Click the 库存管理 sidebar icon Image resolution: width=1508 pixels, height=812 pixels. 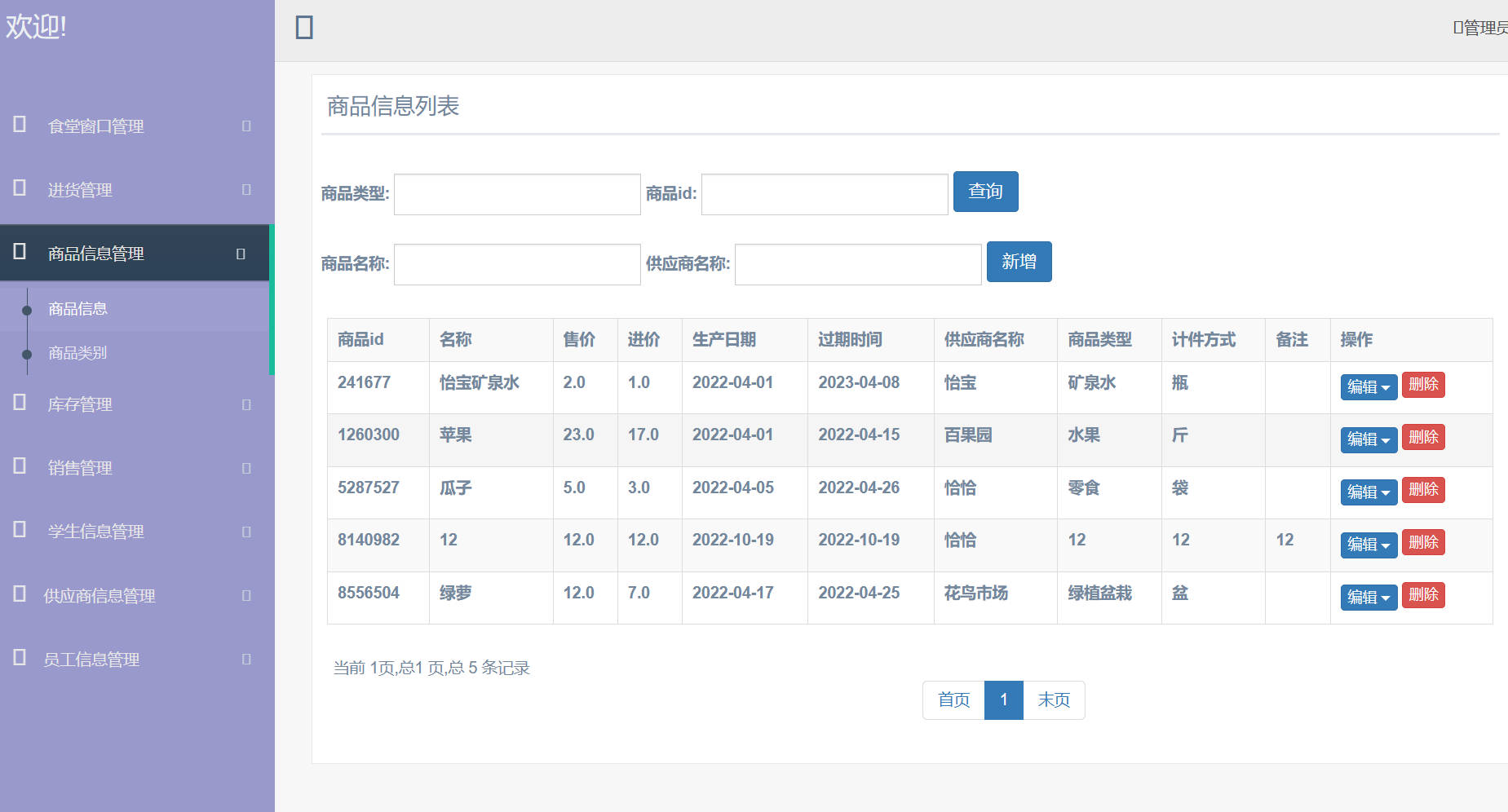18,404
